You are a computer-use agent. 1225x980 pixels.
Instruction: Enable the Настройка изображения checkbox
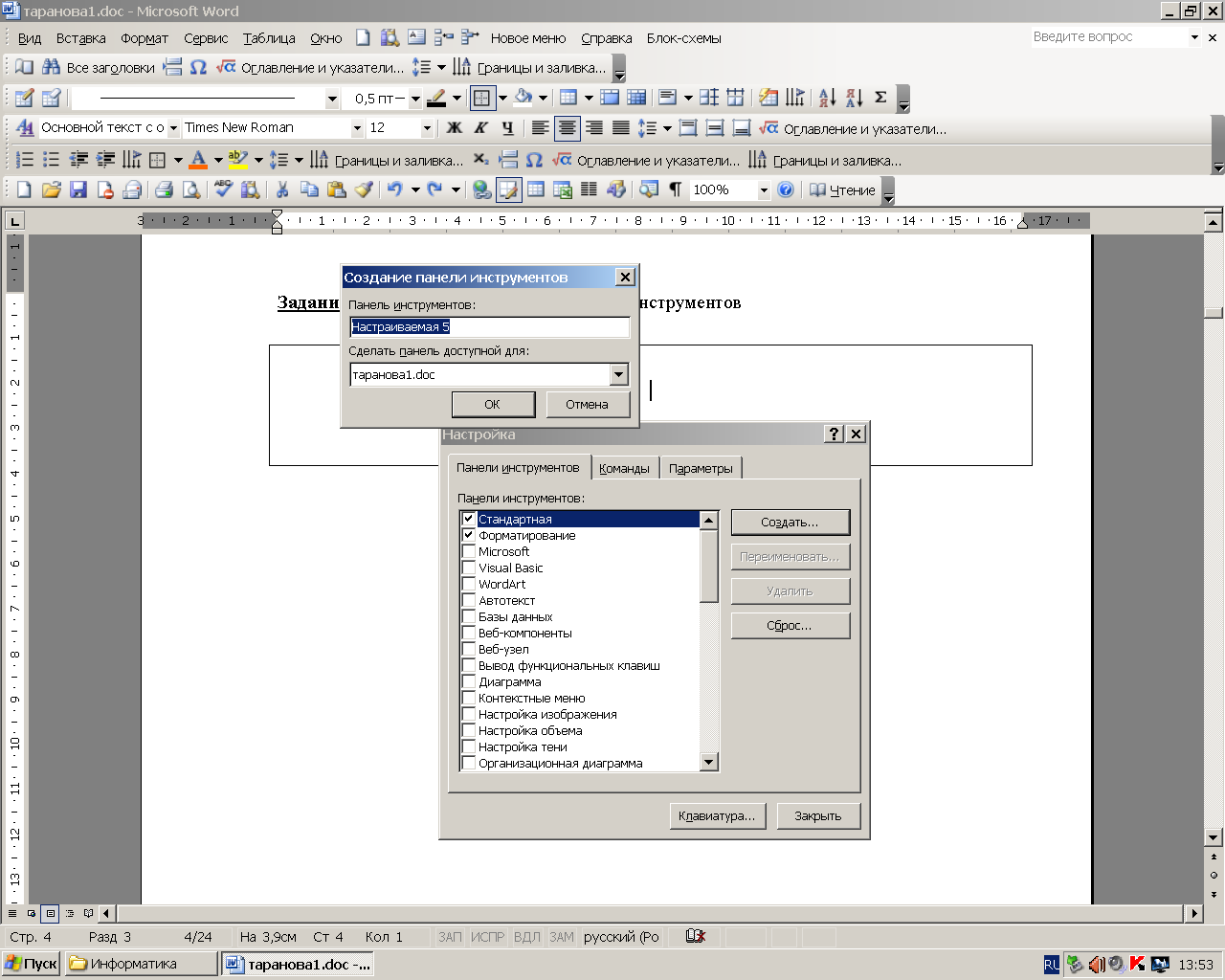(469, 714)
